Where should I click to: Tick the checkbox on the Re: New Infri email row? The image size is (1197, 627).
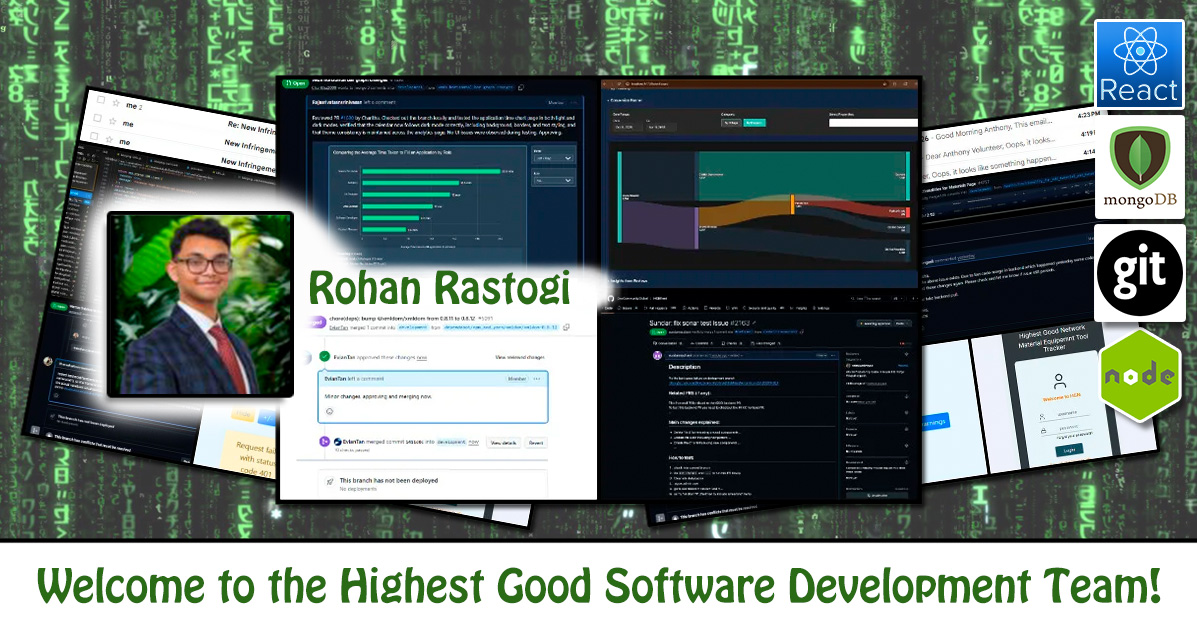tap(97, 118)
